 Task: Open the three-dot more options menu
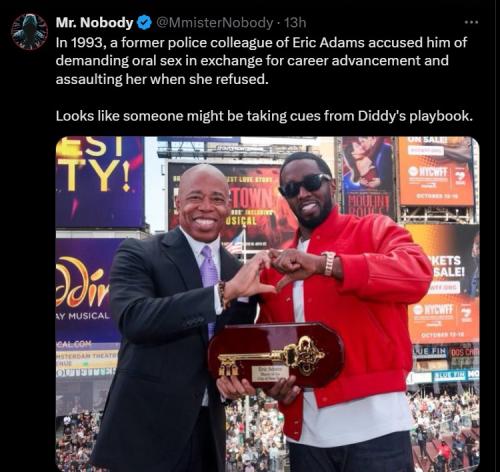(x=471, y=23)
